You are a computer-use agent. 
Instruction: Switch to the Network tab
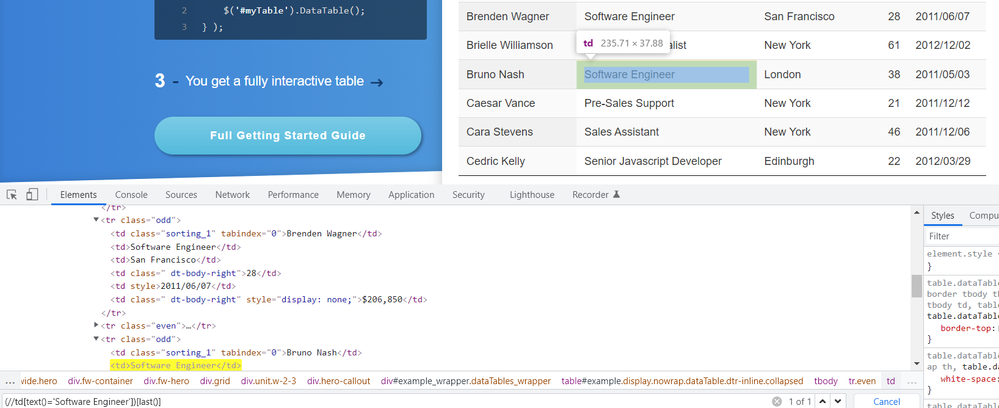pos(232,195)
